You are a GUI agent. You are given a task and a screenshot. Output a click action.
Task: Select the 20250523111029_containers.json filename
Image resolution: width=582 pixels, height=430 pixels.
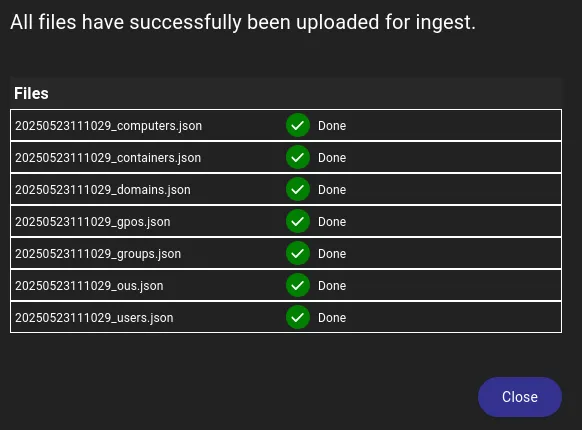point(108,158)
